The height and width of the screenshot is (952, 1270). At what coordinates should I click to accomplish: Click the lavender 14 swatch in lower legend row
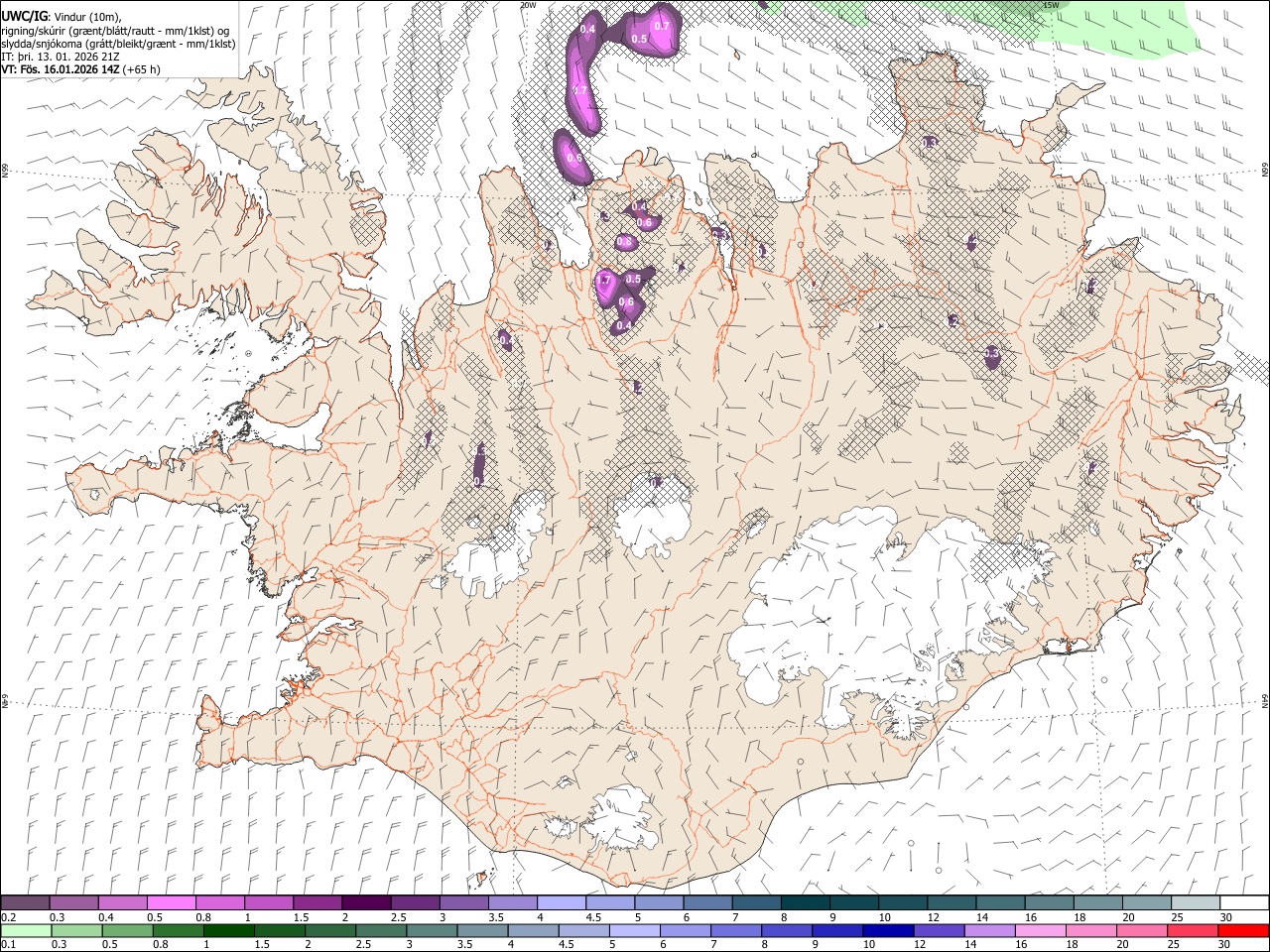click(988, 931)
